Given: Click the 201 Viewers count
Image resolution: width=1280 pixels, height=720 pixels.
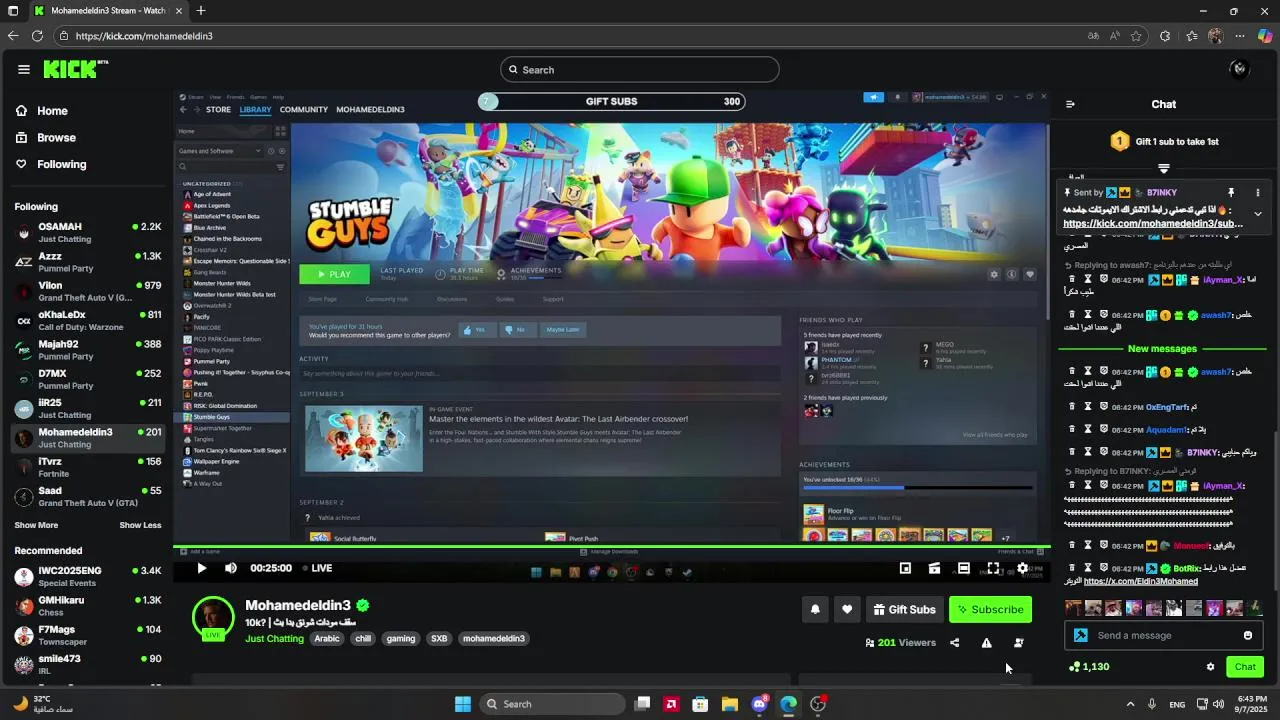Looking at the screenshot, I should pos(900,643).
